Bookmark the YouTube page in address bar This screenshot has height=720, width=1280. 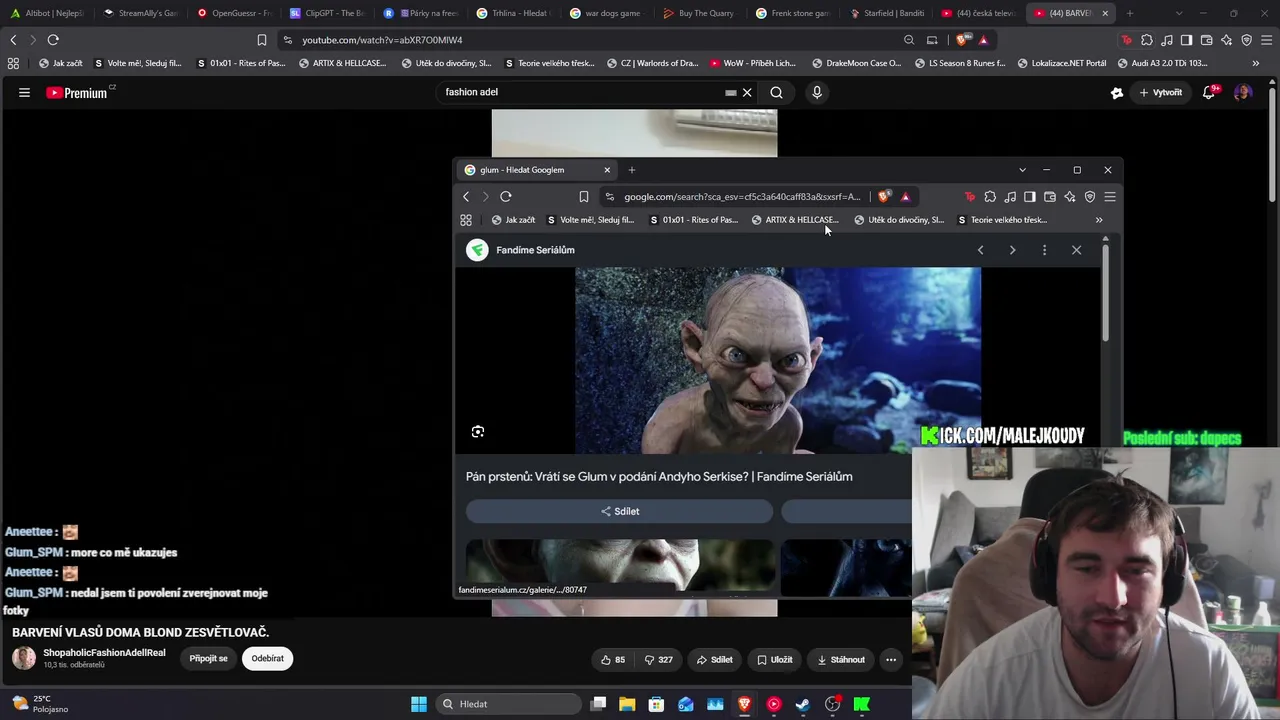[262, 40]
